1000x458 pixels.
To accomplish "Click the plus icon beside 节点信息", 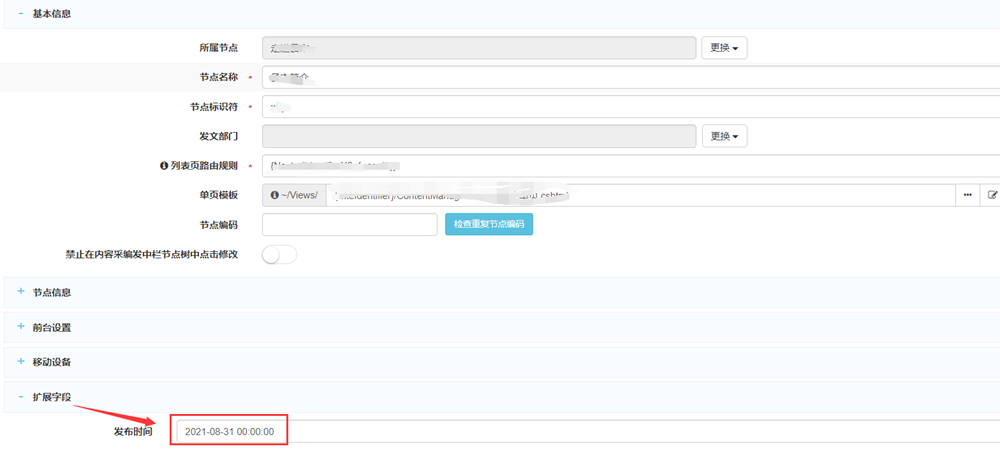I will point(20,292).
